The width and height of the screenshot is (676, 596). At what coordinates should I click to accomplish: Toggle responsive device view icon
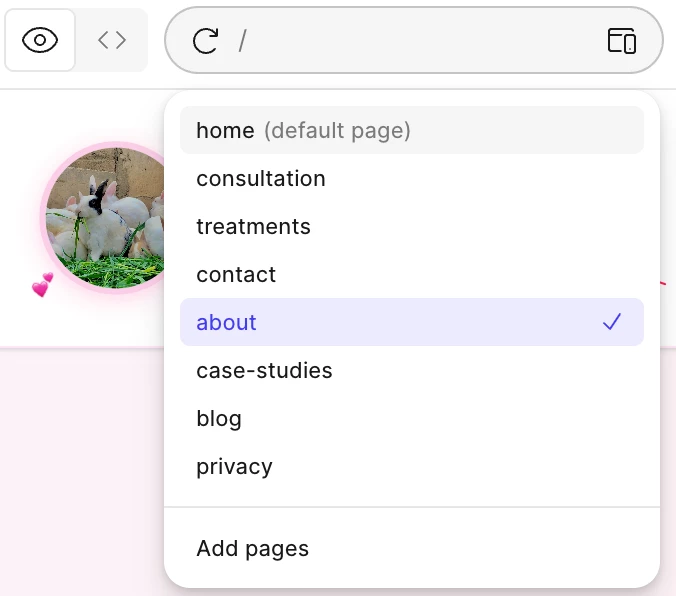click(x=622, y=40)
